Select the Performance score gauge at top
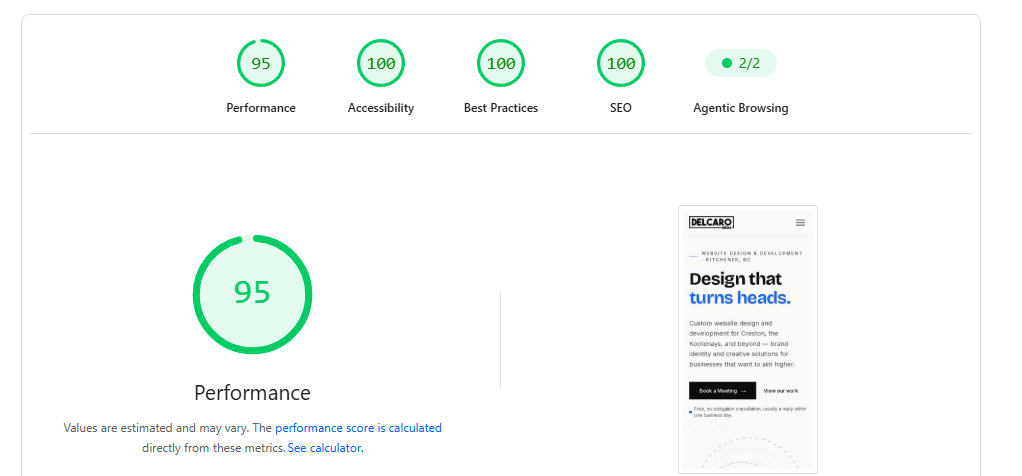 [x=261, y=63]
